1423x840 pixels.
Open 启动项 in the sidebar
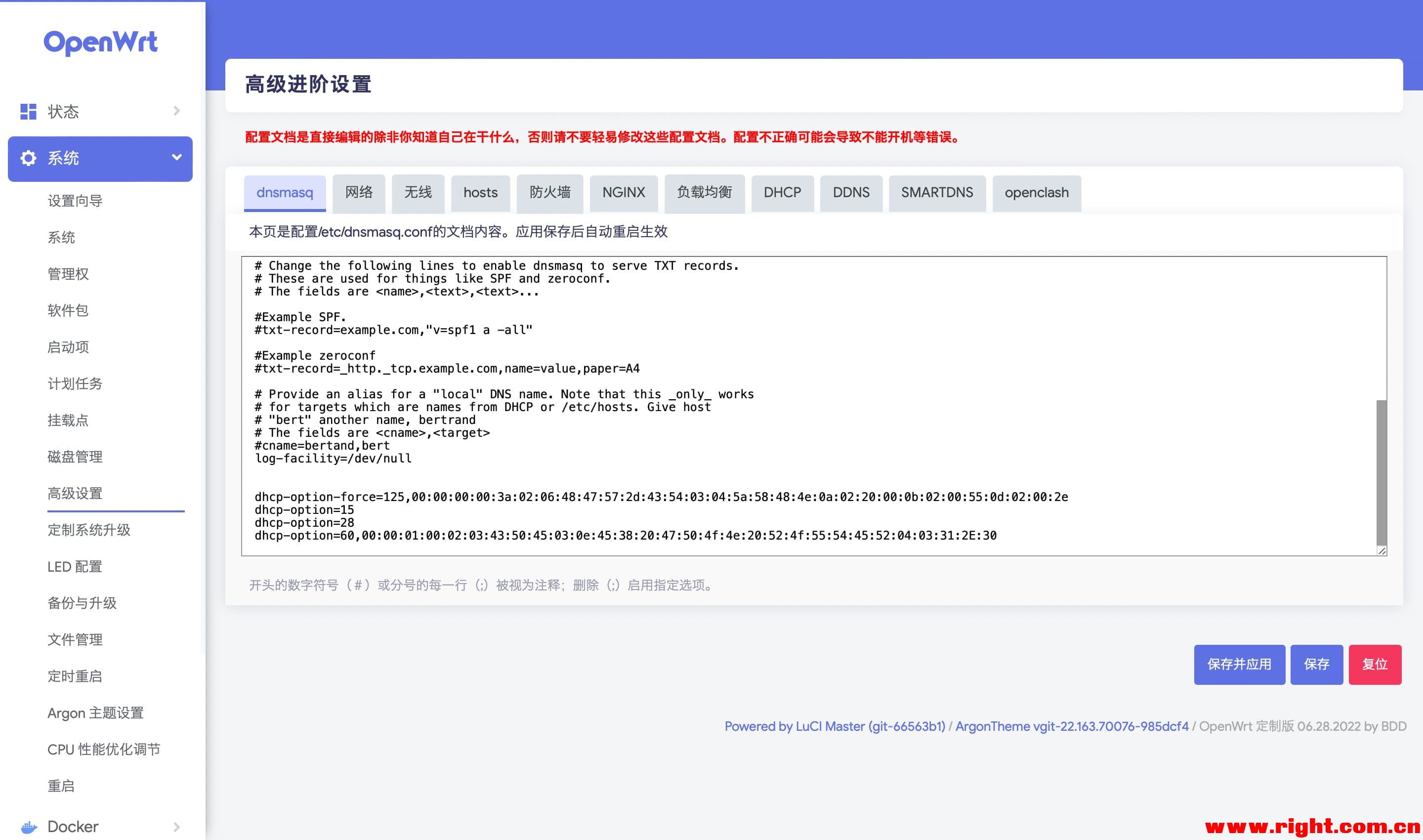tap(69, 347)
